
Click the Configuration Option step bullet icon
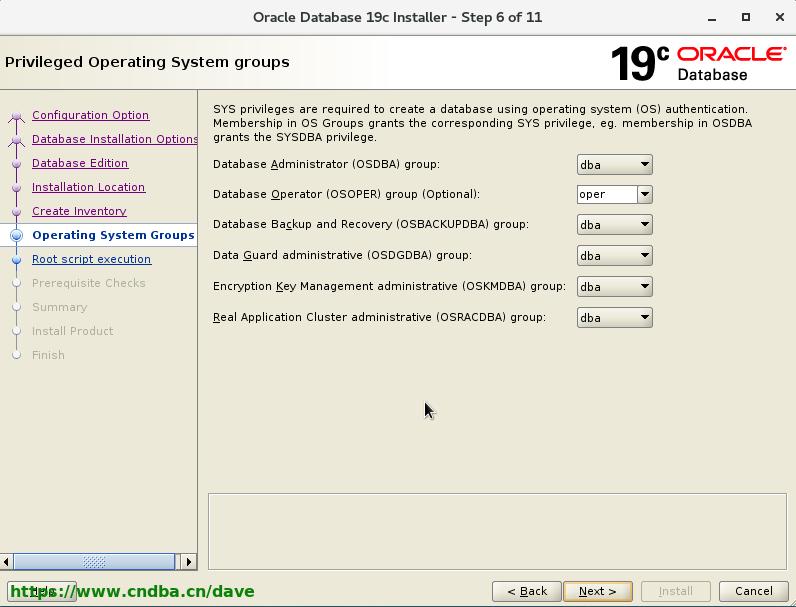[x=16, y=116]
